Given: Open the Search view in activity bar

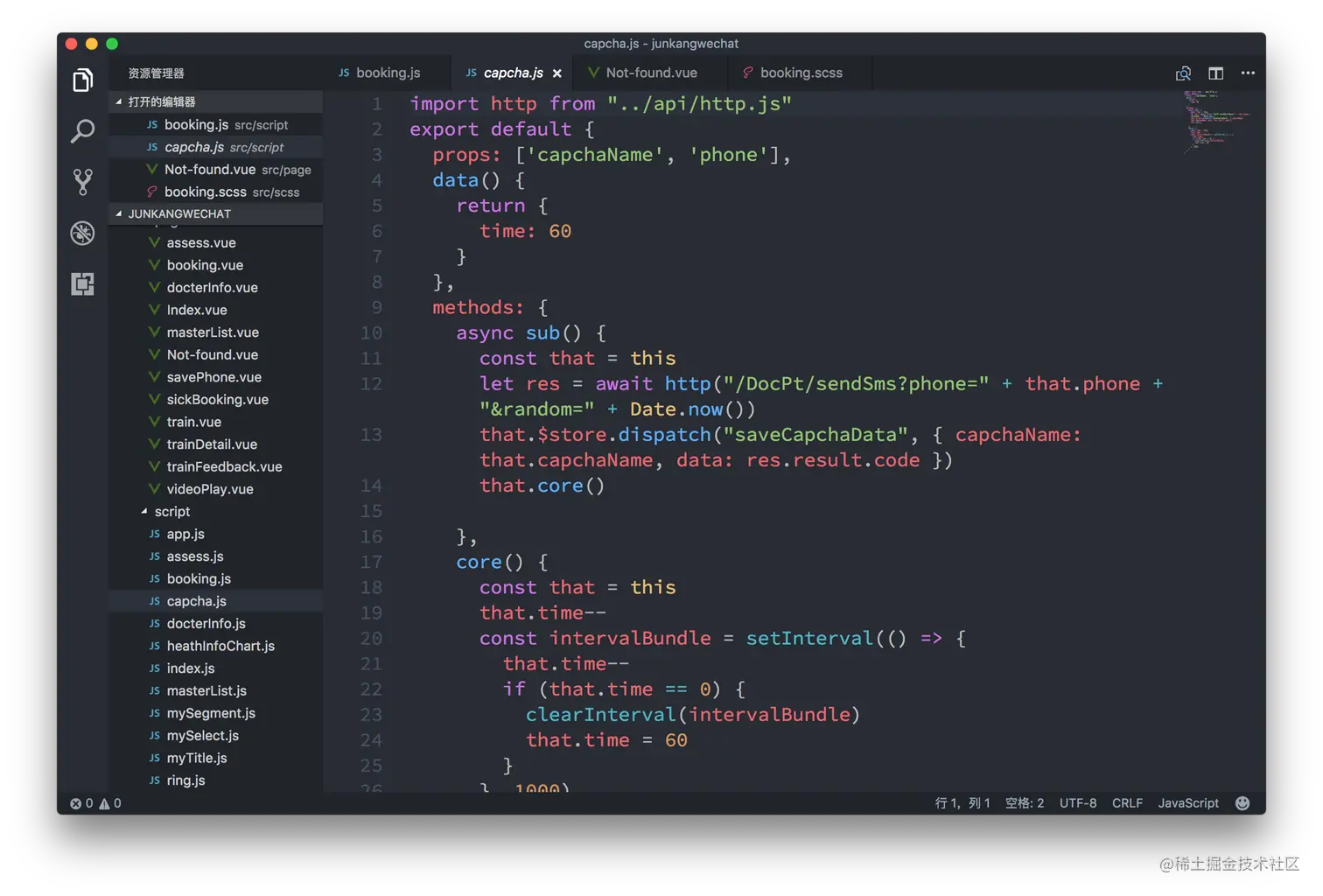Looking at the screenshot, I should pos(82,131).
